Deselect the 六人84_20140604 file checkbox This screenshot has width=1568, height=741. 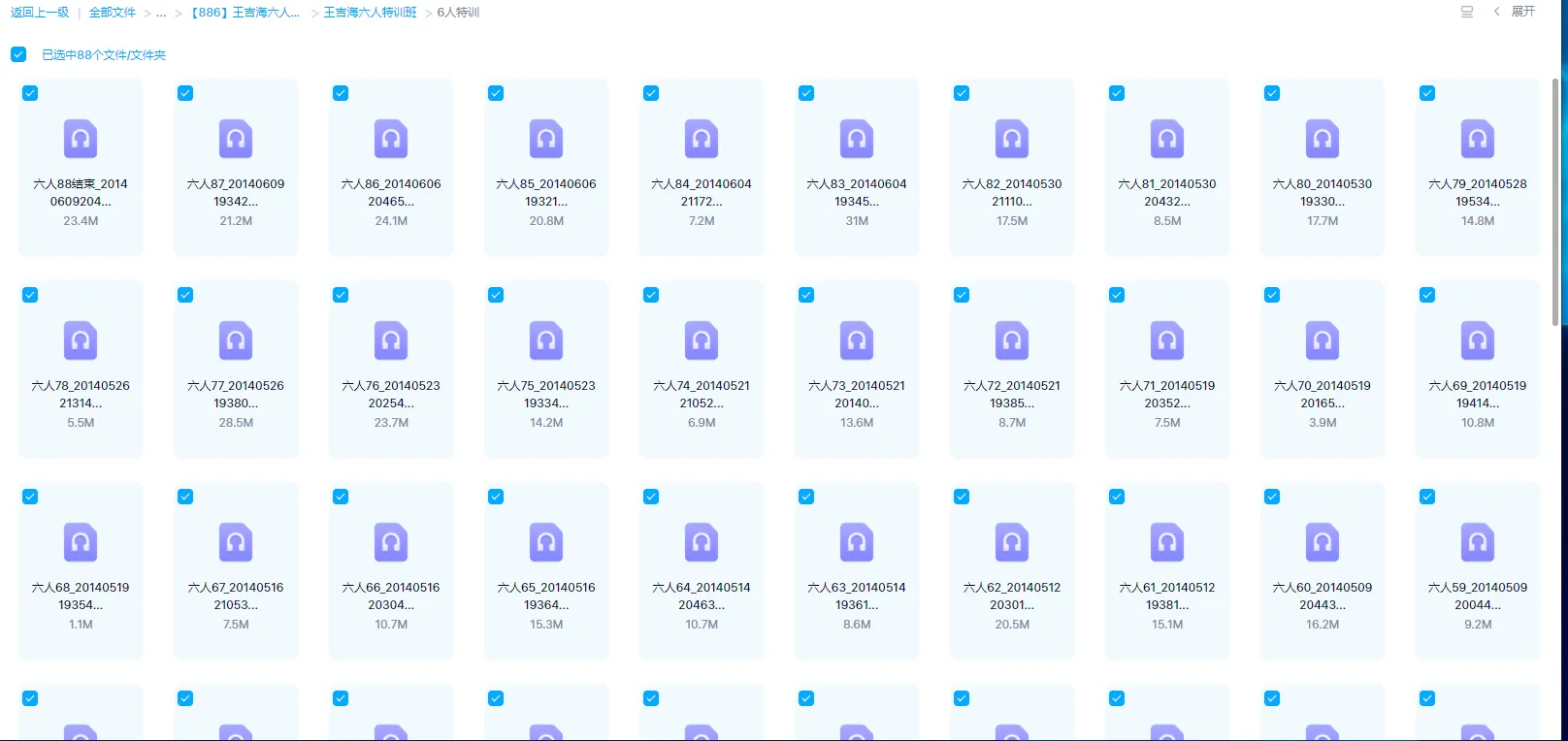point(651,93)
